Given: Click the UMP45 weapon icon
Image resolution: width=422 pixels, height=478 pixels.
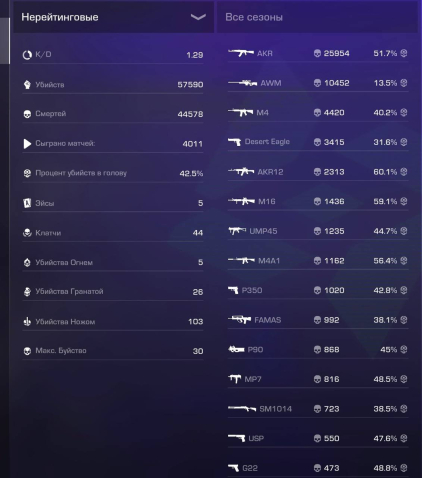Looking at the screenshot, I should click(237, 231).
